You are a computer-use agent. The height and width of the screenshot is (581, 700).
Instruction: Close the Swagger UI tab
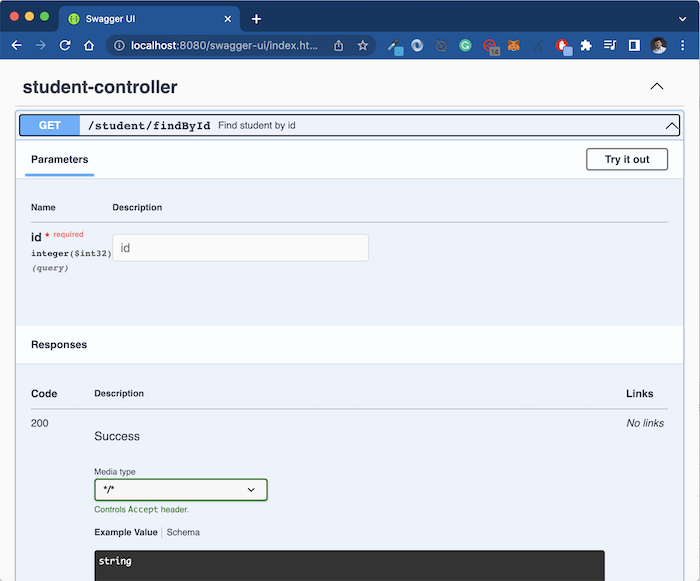pos(228,19)
